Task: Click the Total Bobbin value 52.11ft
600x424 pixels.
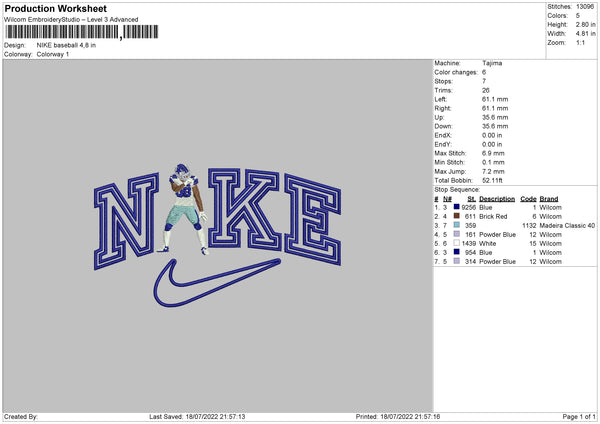Action: click(x=492, y=180)
